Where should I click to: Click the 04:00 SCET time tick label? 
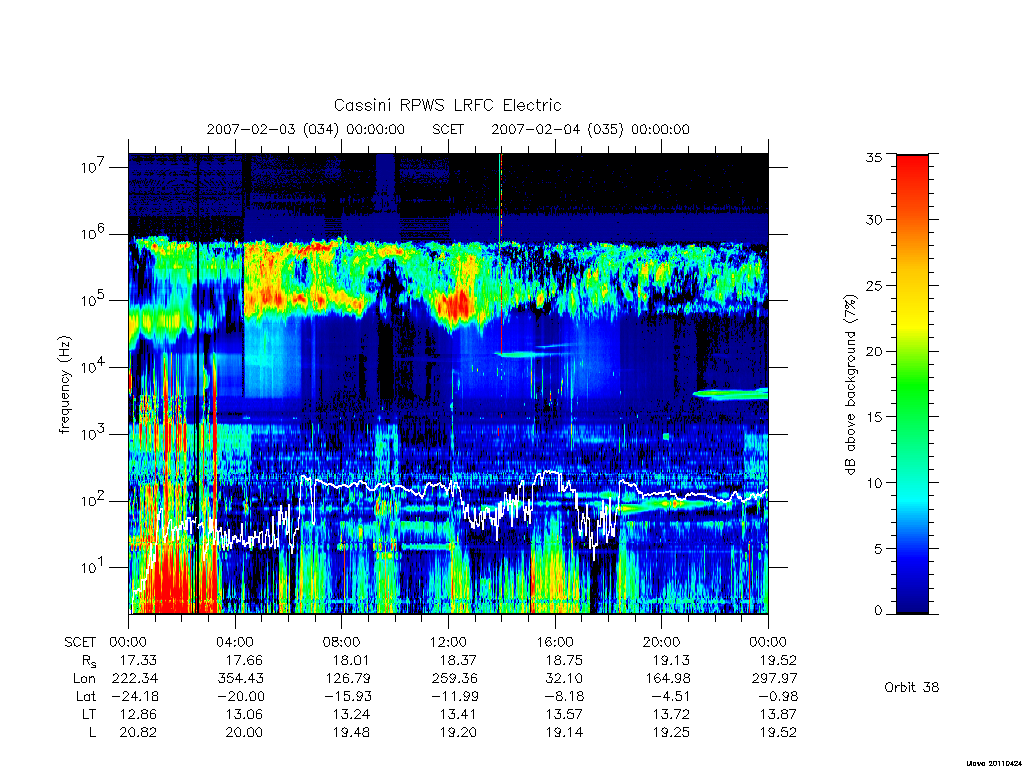click(x=235, y=642)
